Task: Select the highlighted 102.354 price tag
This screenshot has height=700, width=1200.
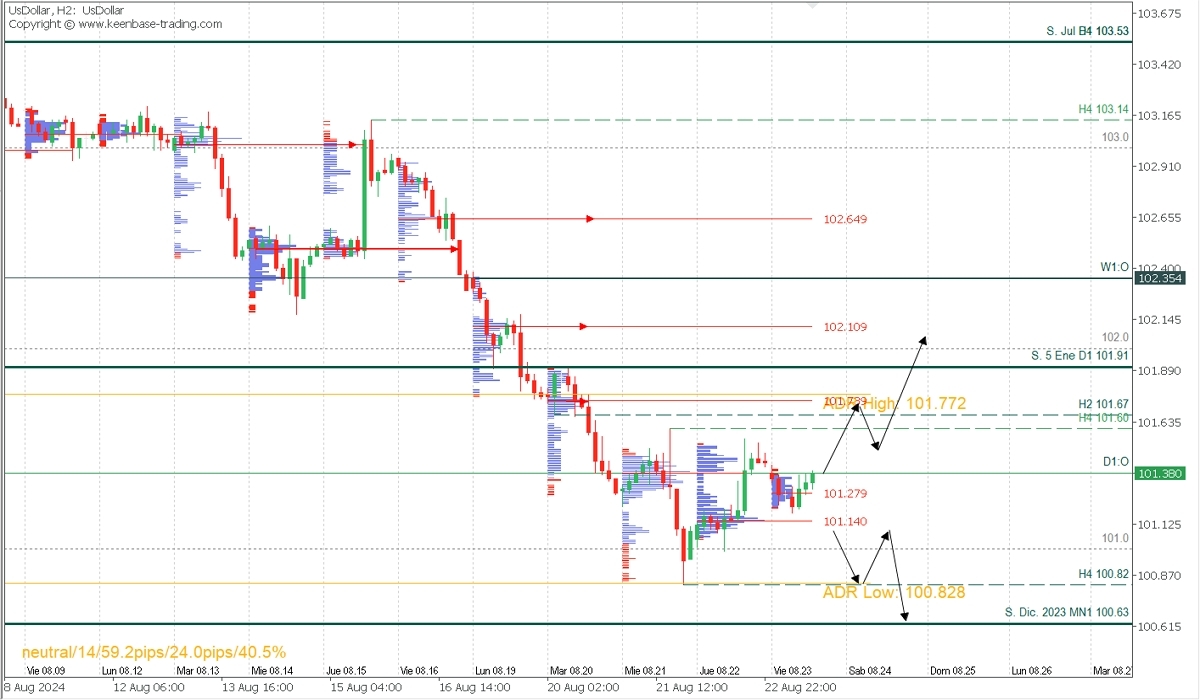Action: pos(1158,278)
